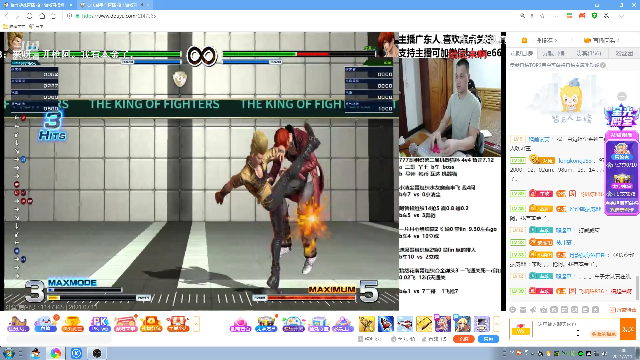The height and width of the screenshot is (360, 640).
Task: Open the second chat panel tab
Action: [553, 53]
